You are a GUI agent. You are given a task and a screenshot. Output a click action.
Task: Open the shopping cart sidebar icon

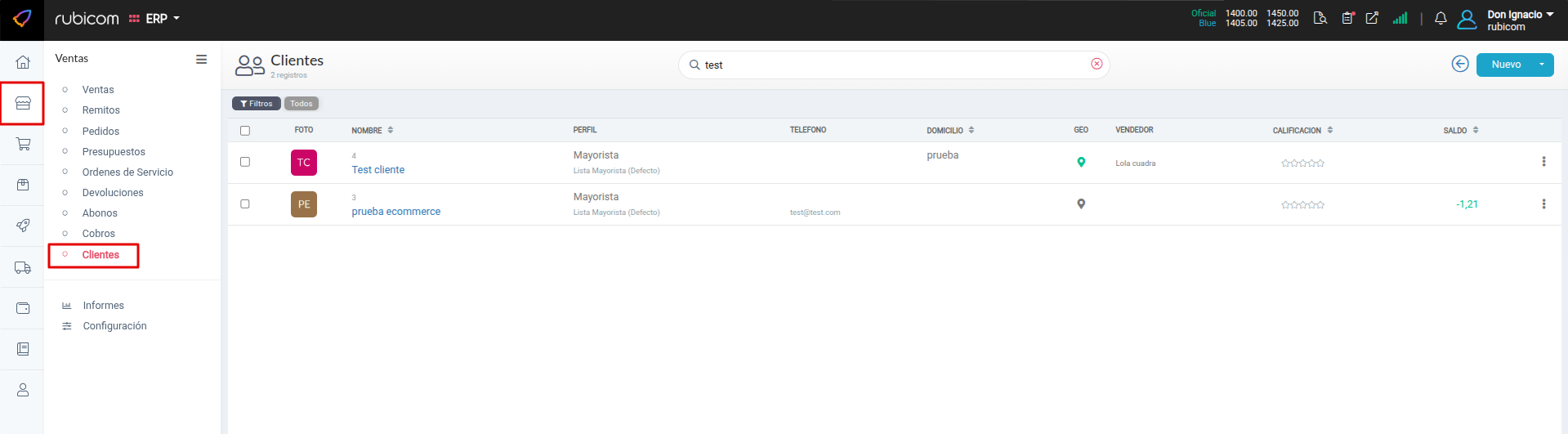point(23,145)
